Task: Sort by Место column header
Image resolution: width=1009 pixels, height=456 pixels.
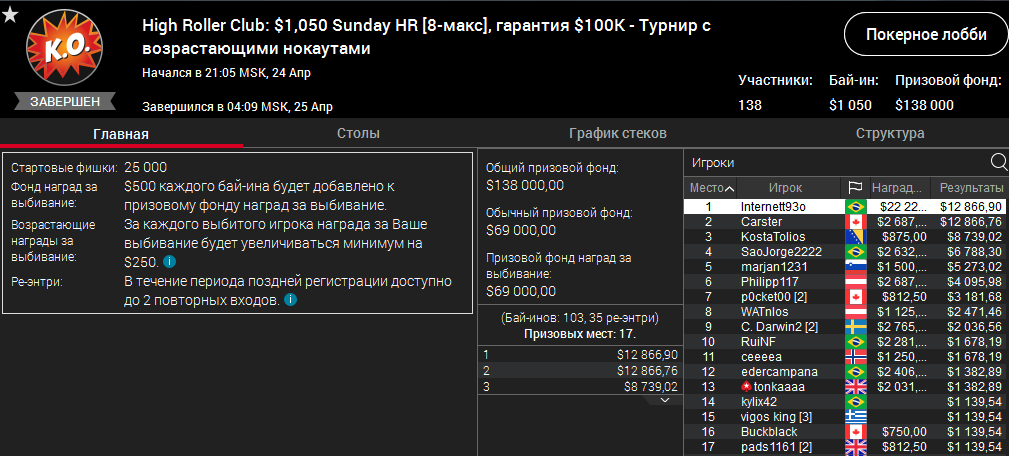Action: pyautogui.click(x=712, y=188)
